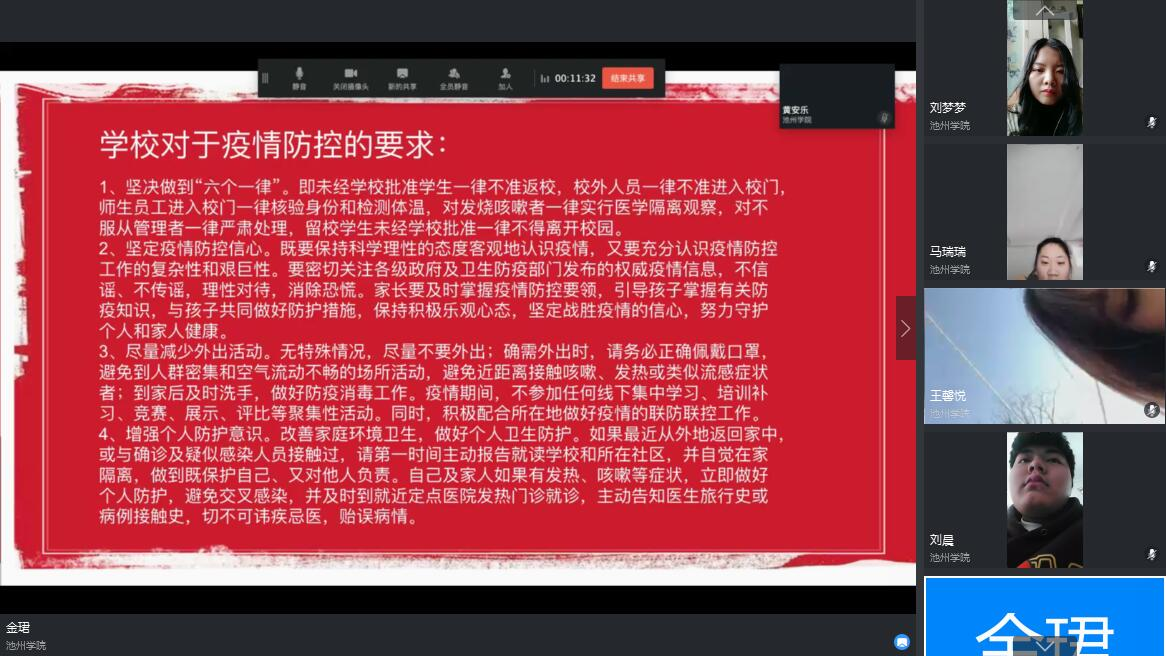End sharing with the red 结束共享 button
The image size is (1166, 656).
(x=627, y=78)
